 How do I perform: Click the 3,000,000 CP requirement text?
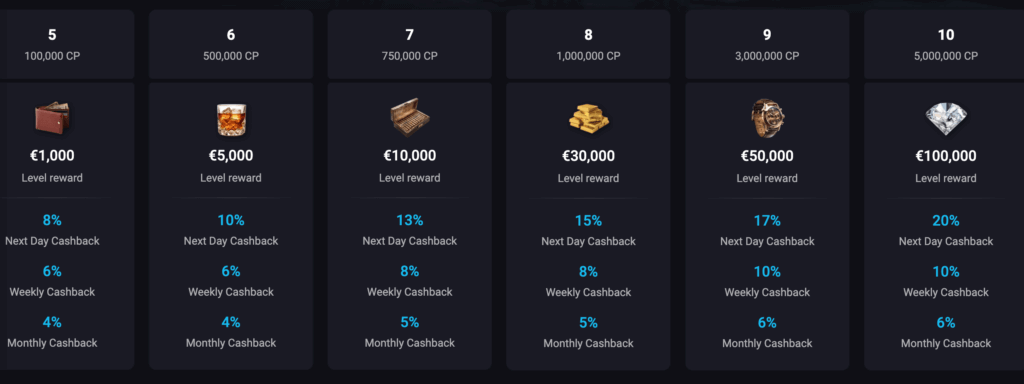pos(767,56)
